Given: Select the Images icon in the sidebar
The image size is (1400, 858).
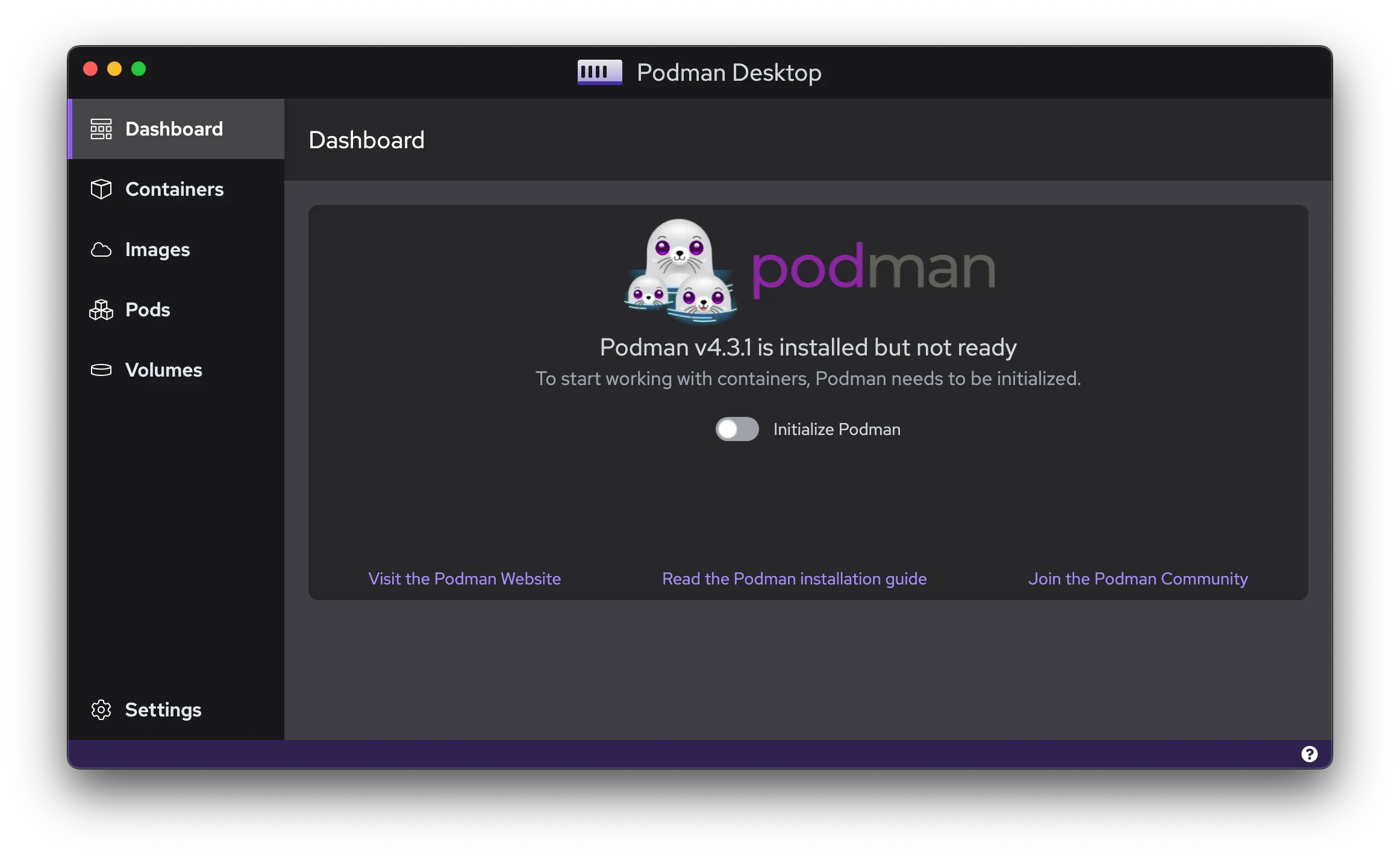Looking at the screenshot, I should 101,249.
